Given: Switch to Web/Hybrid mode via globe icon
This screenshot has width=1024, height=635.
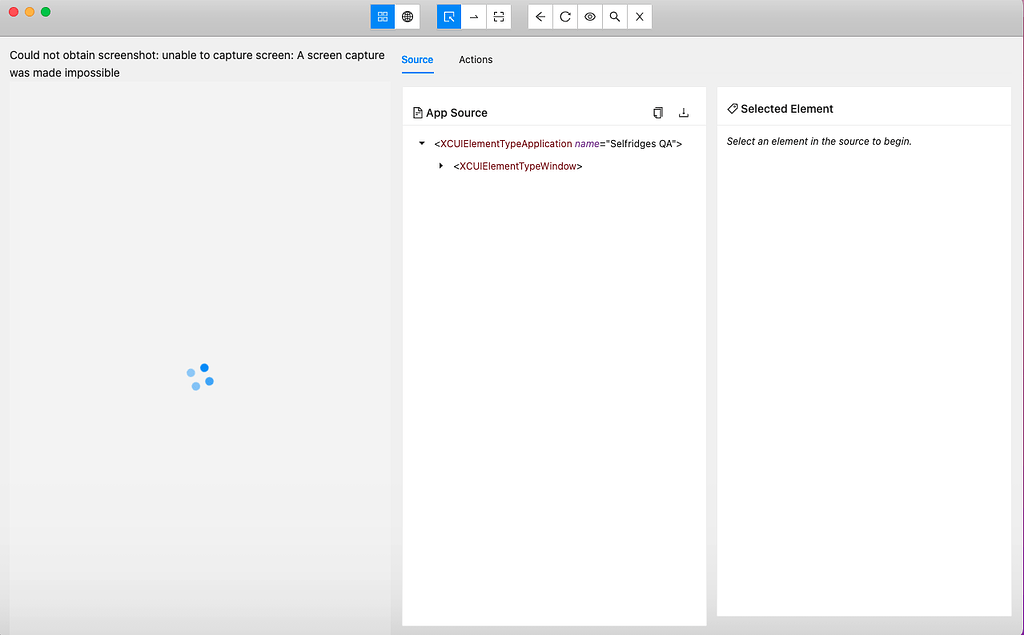Looking at the screenshot, I should (x=407, y=16).
